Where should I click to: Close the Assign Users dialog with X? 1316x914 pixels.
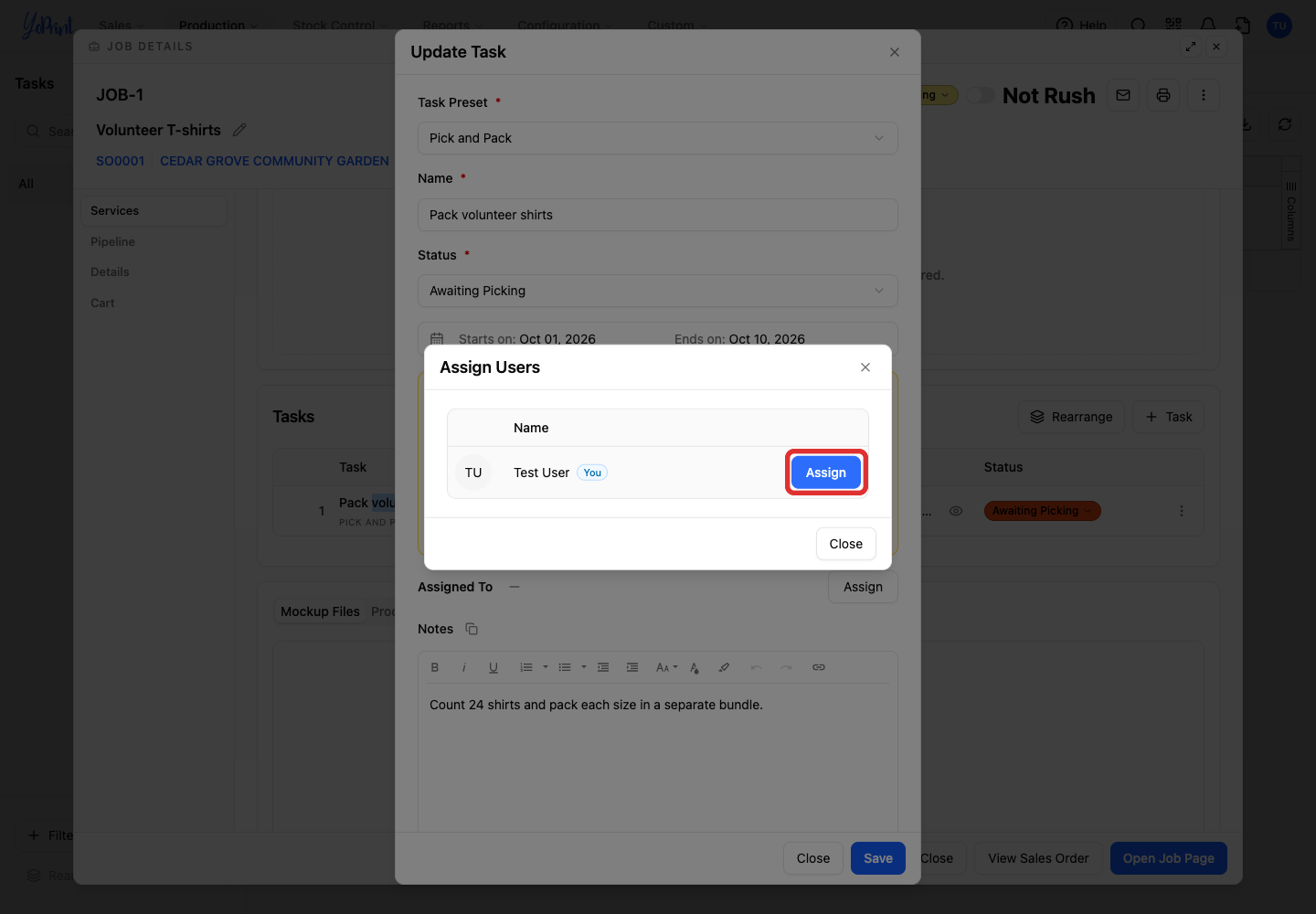pos(865,367)
